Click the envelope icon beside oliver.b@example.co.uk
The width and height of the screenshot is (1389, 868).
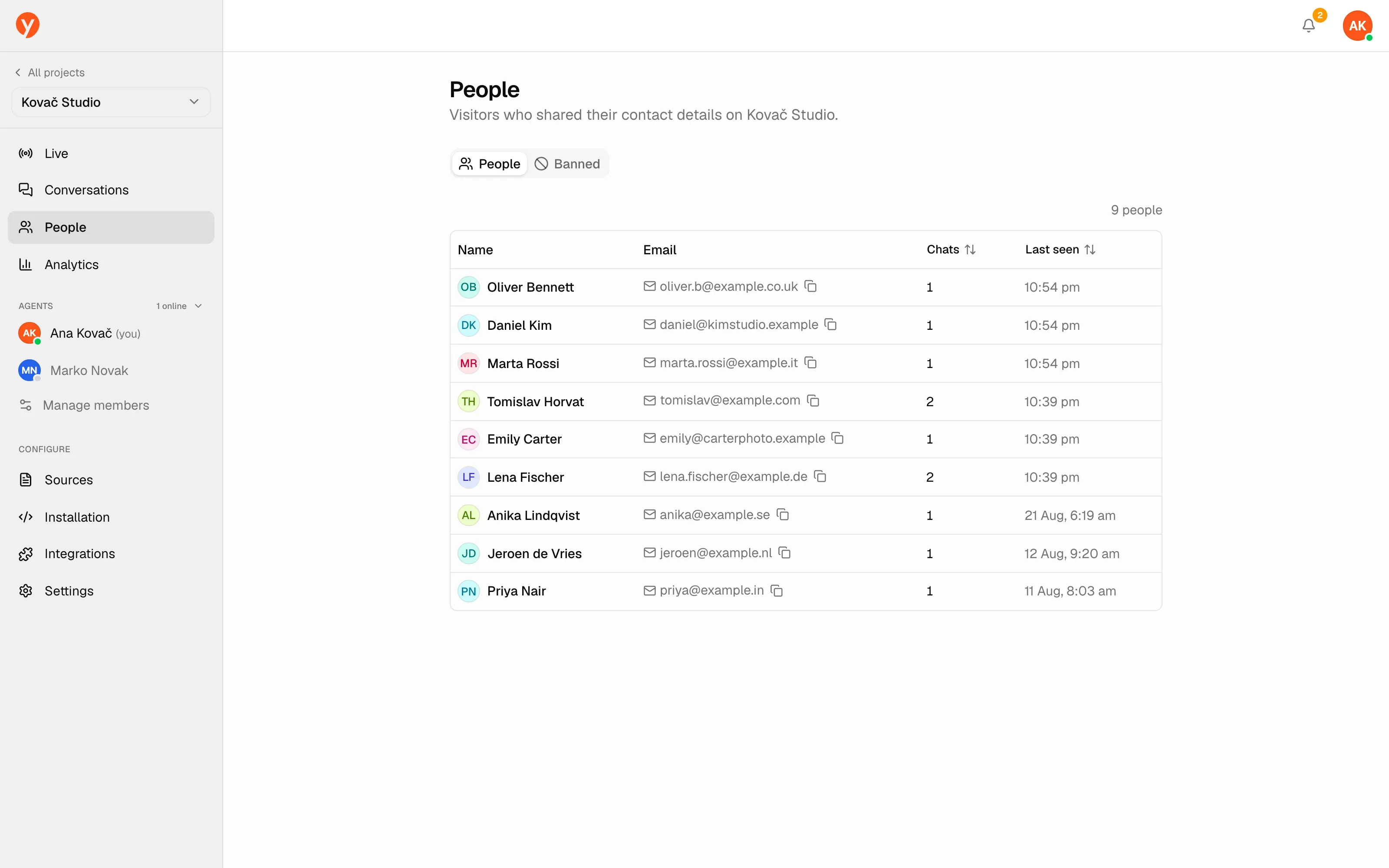[x=649, y=286]
